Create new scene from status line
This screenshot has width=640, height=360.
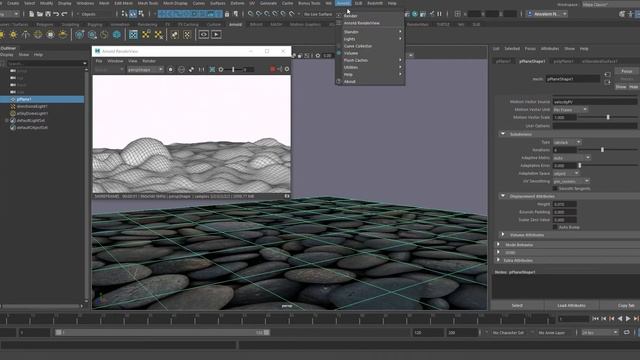(x=31, y=14)
